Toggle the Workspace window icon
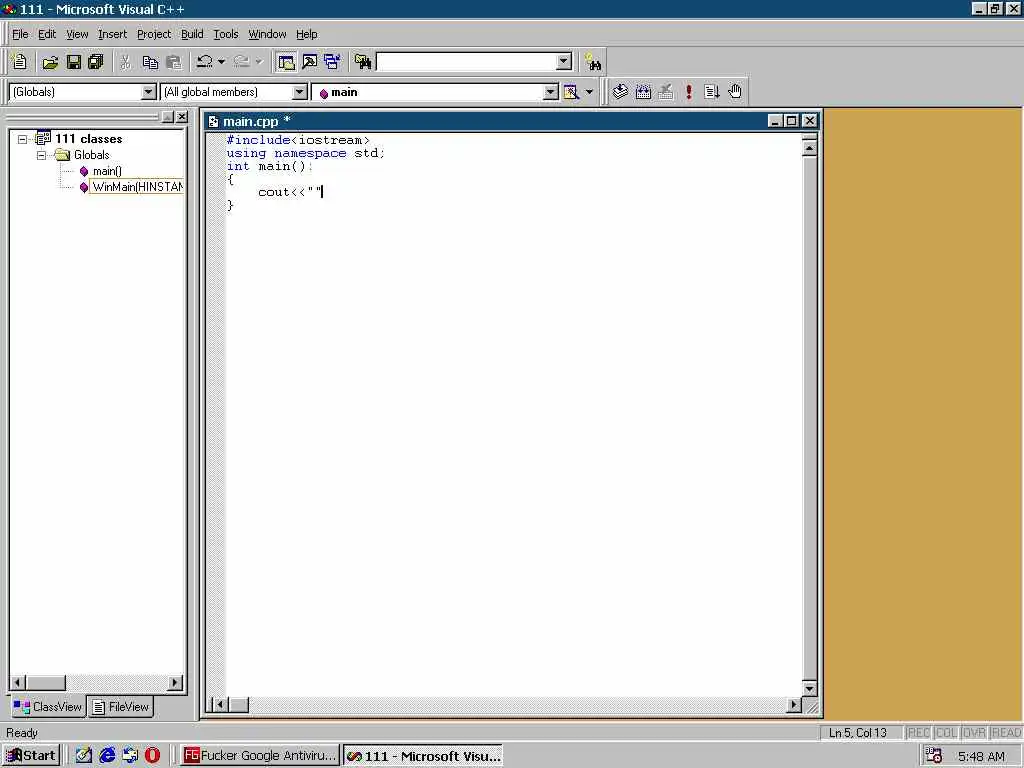The width and height of the screenshot is (1024, 768). click(285, 62)
